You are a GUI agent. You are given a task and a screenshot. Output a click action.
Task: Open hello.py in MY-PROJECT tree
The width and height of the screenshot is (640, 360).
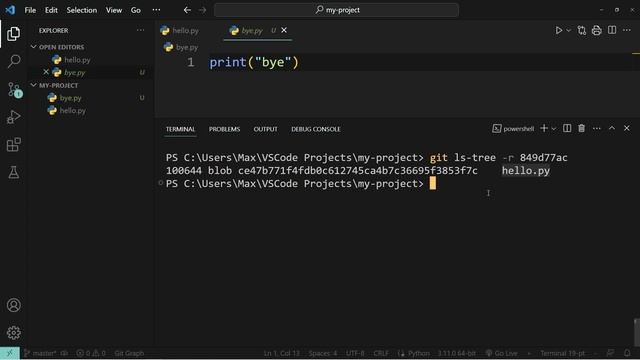click(x=72, y=111)
